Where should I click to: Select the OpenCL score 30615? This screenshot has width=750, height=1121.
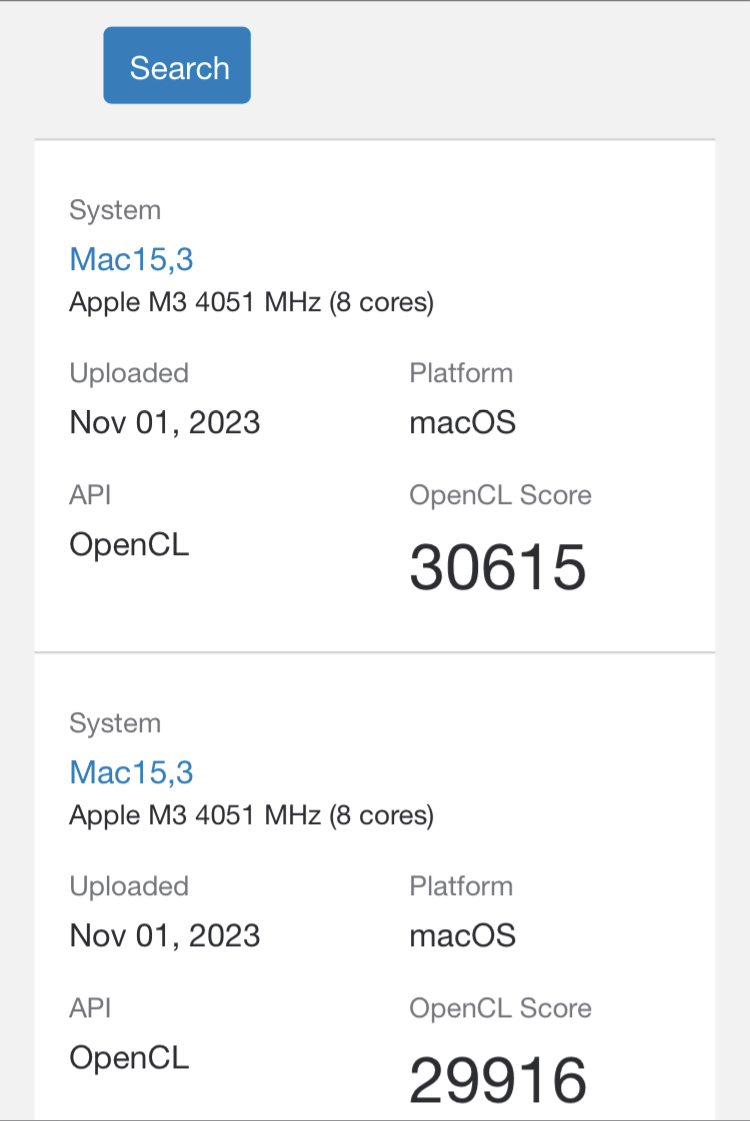498,567
